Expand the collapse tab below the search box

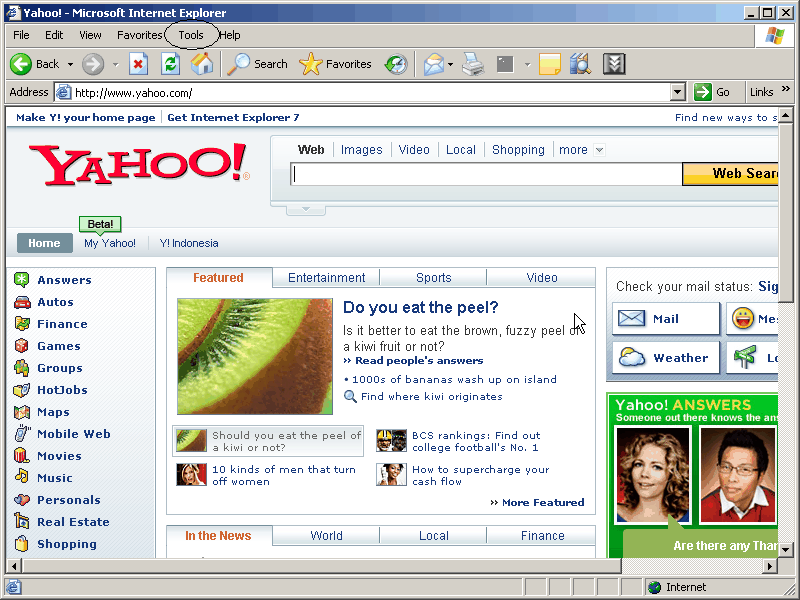(x=306, y=210)
